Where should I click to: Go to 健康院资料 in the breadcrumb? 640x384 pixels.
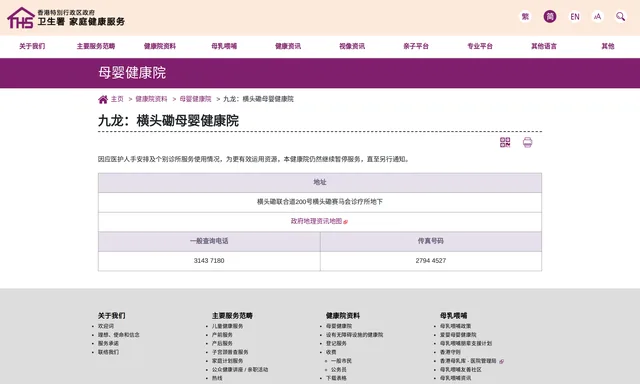[151, 99]
